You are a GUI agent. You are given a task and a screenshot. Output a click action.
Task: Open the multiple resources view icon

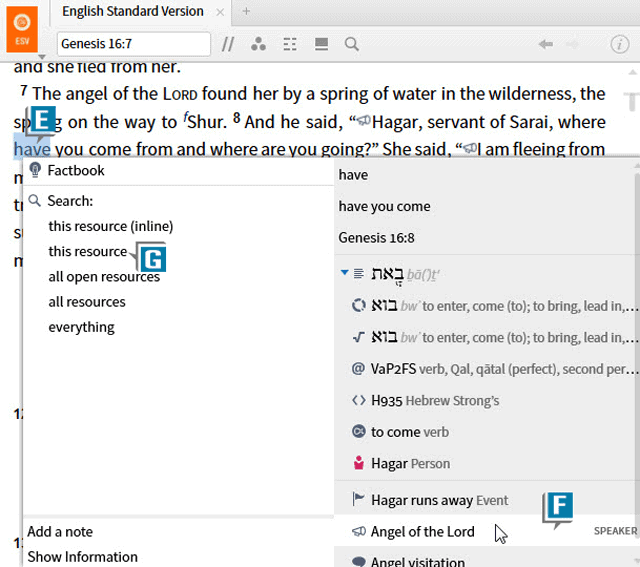[321, 44]
